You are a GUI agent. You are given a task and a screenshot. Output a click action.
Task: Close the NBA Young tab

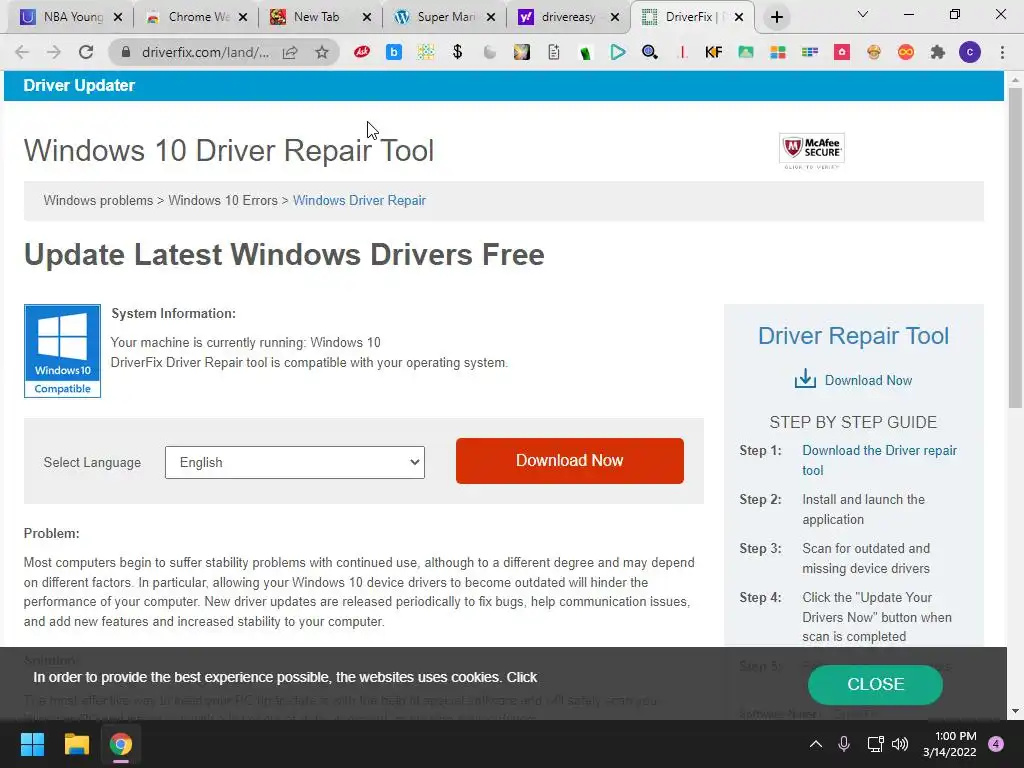point(118,18)
